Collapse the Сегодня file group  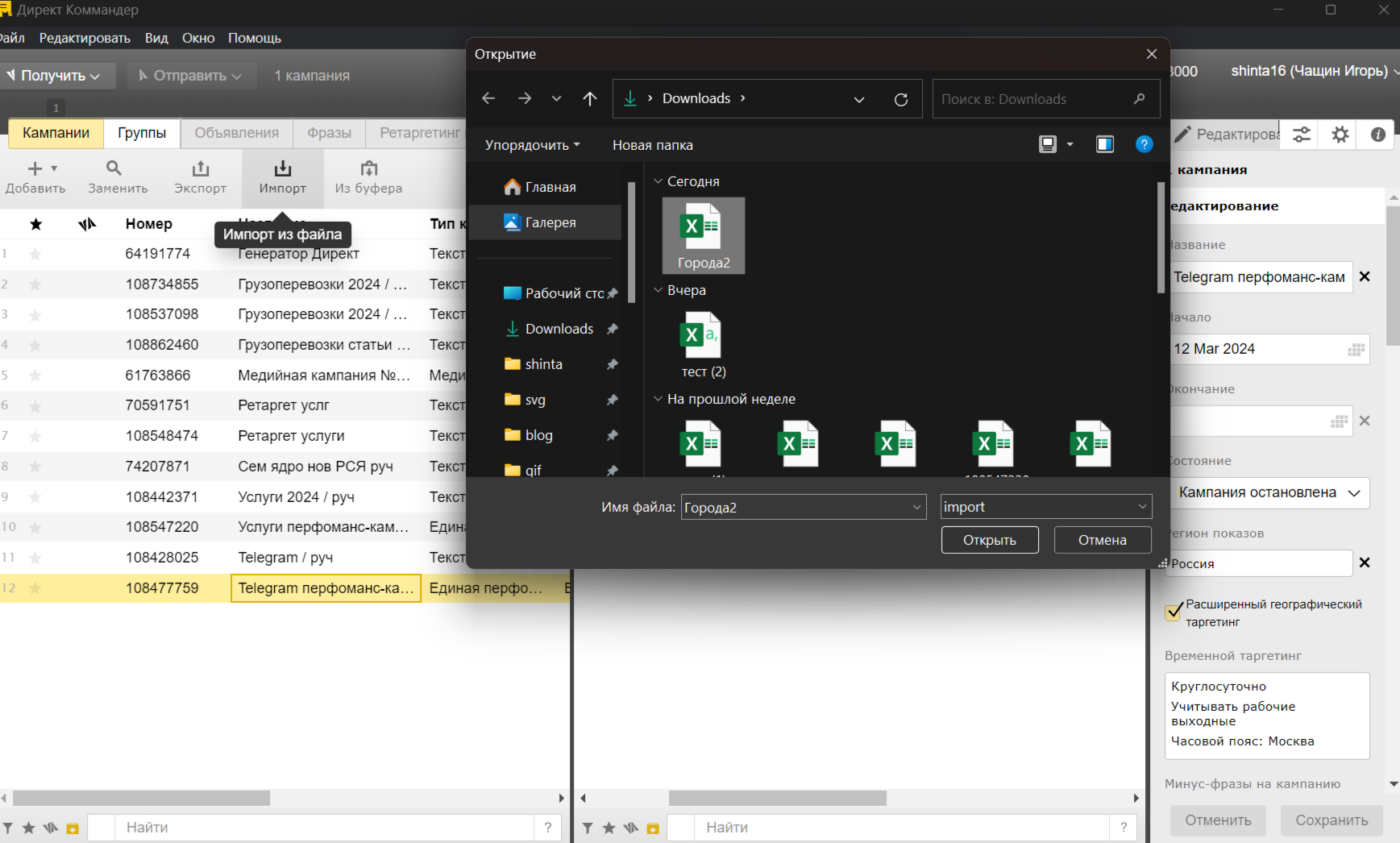pyautogui.click(x=658, y=181)
